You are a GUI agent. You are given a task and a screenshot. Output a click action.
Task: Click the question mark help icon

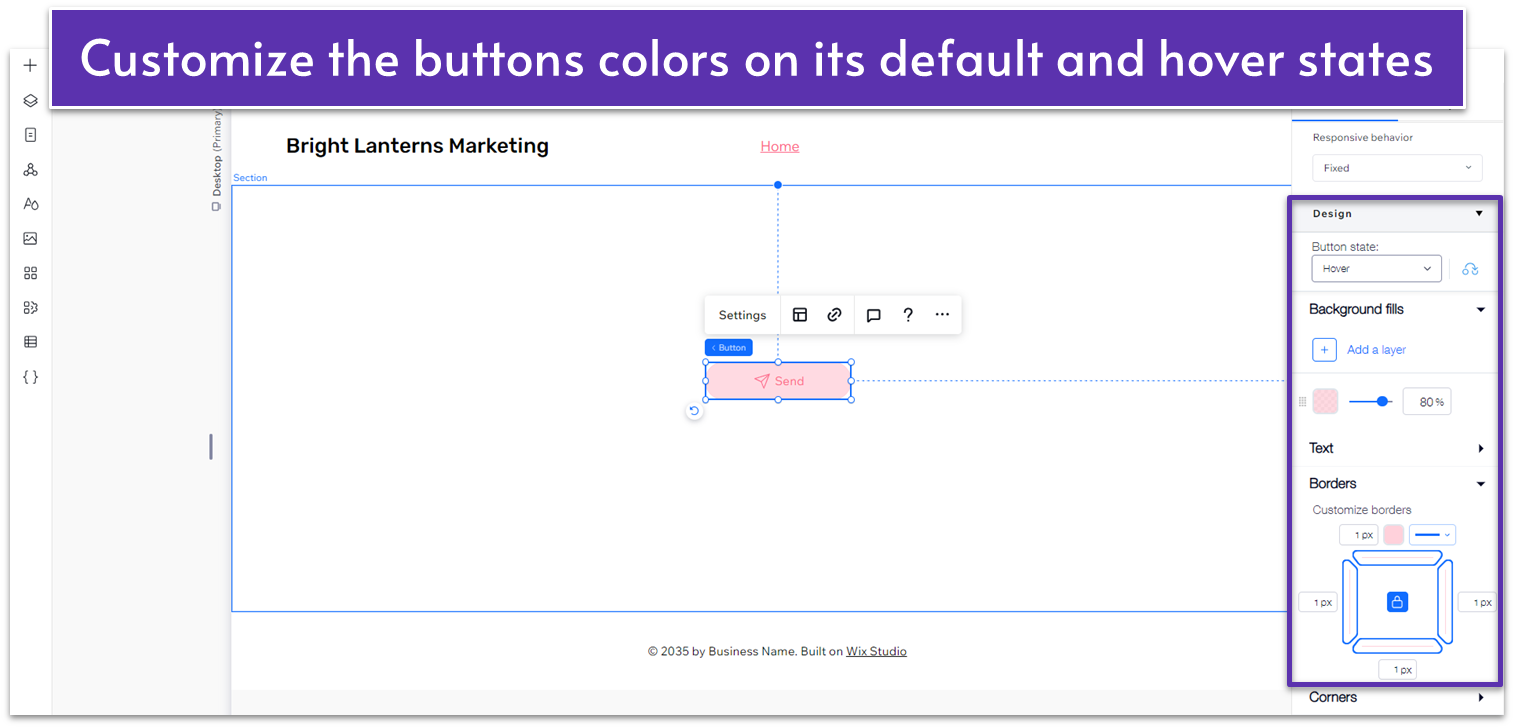point(908,315)
